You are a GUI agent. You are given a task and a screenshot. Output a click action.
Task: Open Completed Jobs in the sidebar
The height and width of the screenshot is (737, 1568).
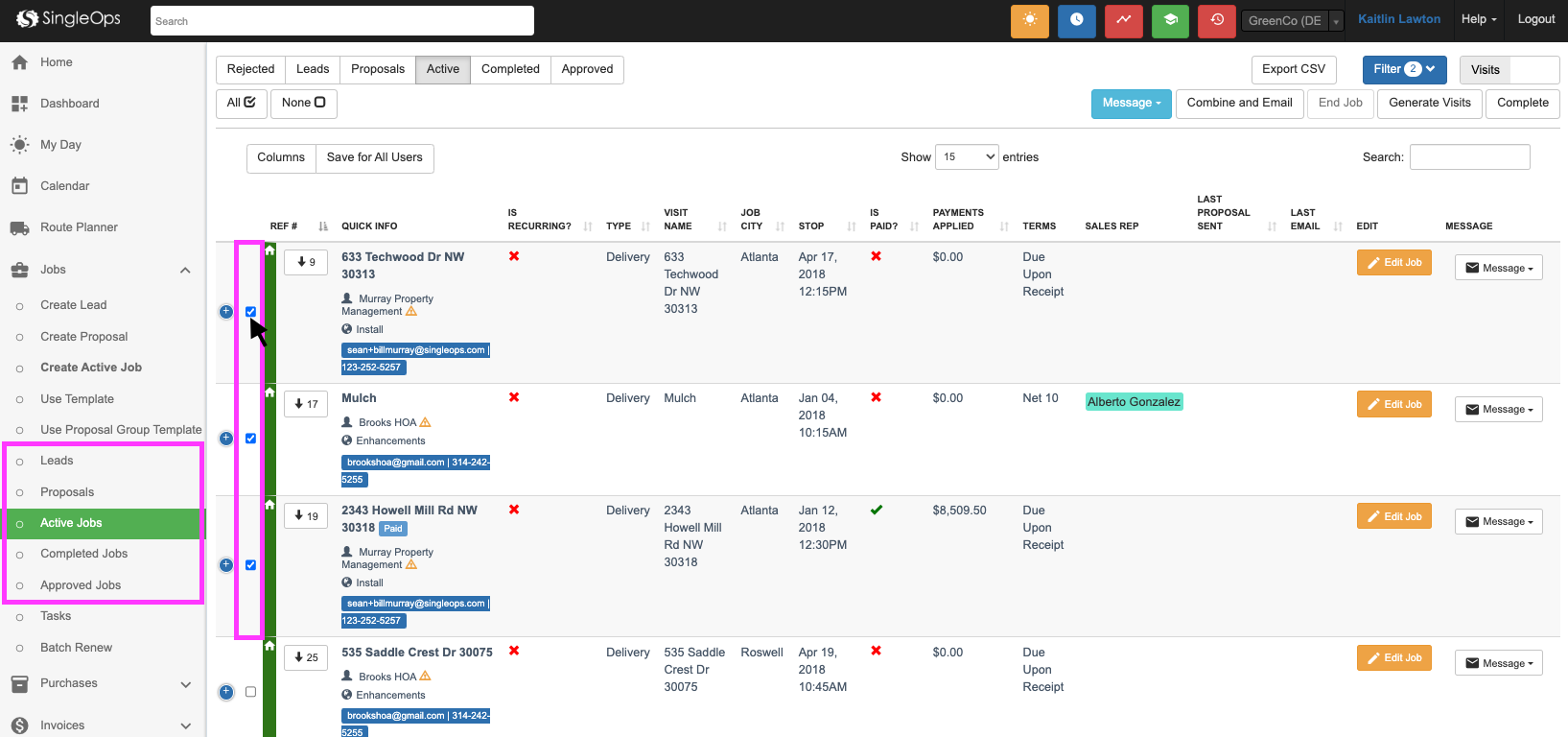83,554
